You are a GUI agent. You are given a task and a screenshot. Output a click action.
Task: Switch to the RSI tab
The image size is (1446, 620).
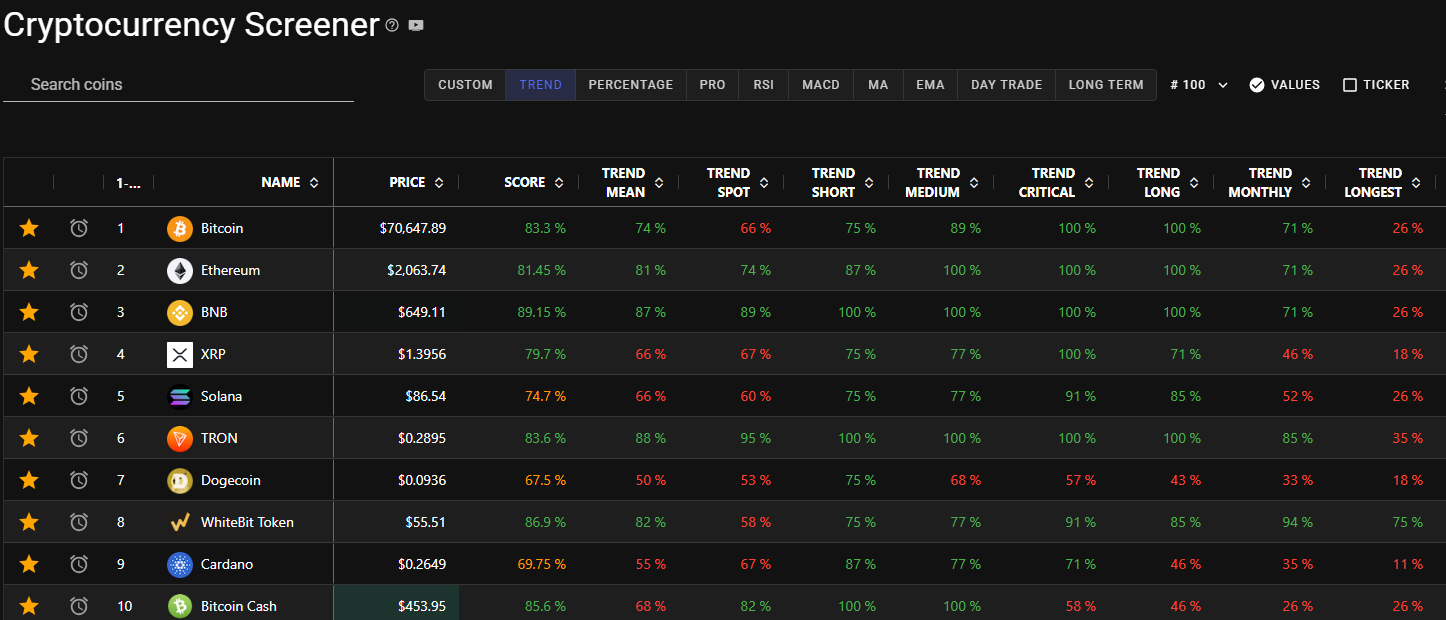point(764,85)
